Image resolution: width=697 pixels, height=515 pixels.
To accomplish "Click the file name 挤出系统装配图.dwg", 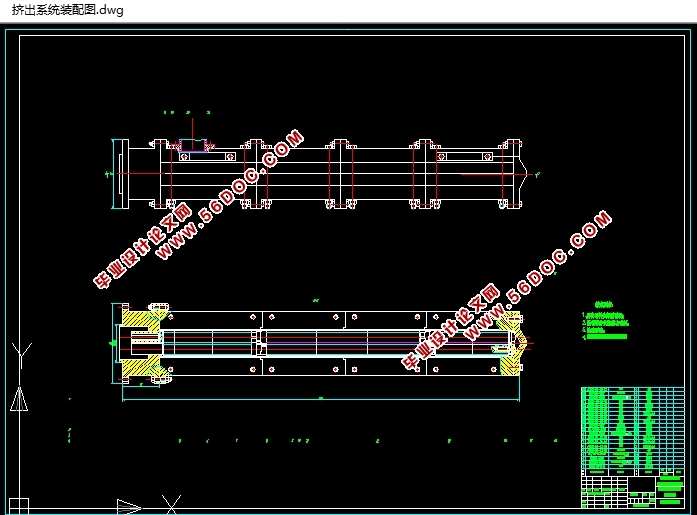I will [68, 10].
